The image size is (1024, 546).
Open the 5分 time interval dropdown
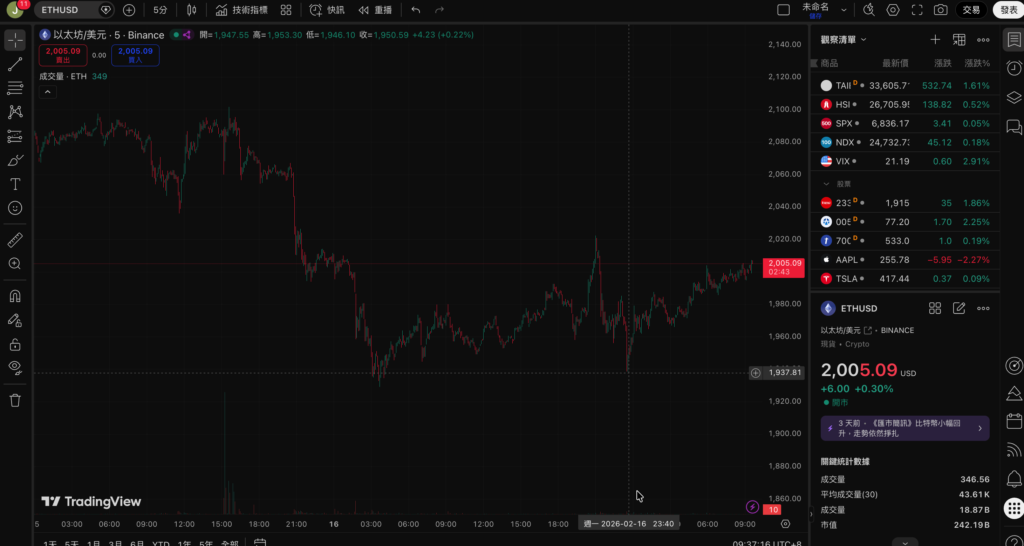pos(160,10)
